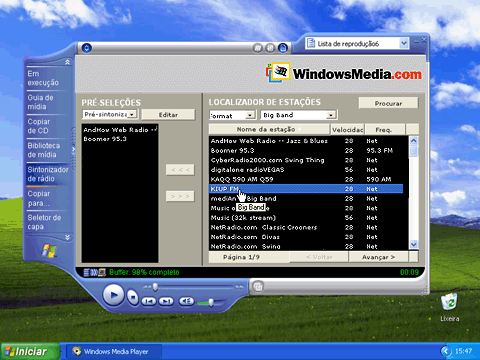Click the WindowsMedia.com logo
This screenshot has height=360, width=480.
click(344, 73)
